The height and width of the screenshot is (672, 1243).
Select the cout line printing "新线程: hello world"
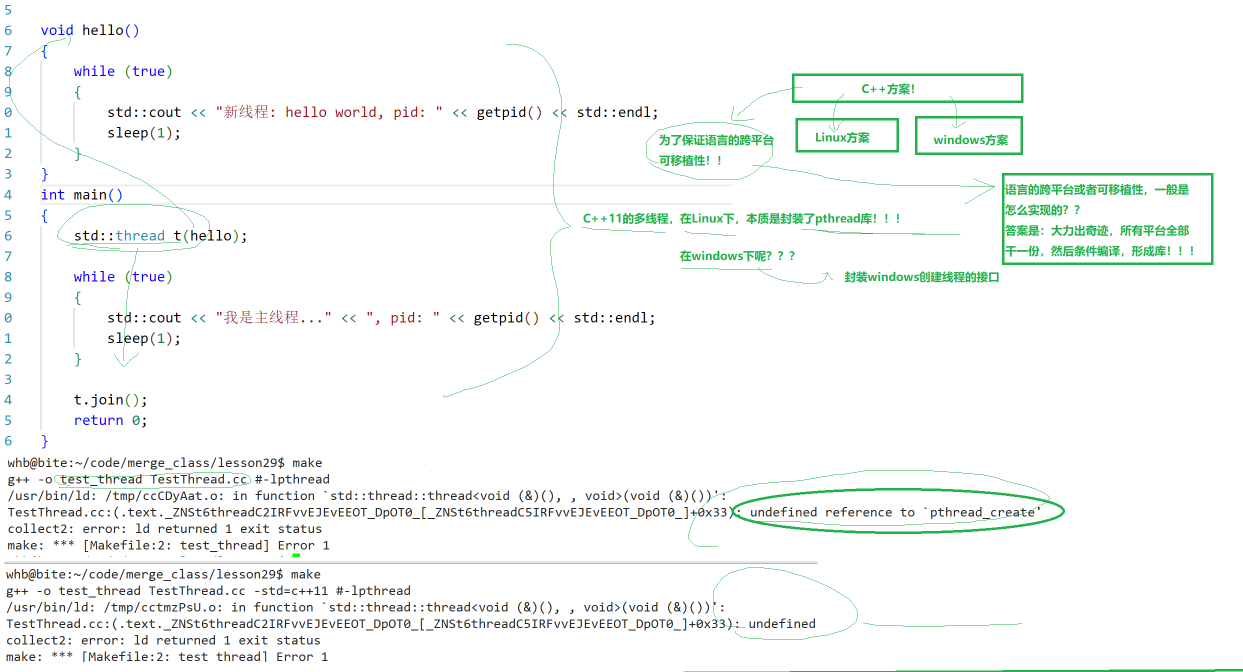(383, 113)
